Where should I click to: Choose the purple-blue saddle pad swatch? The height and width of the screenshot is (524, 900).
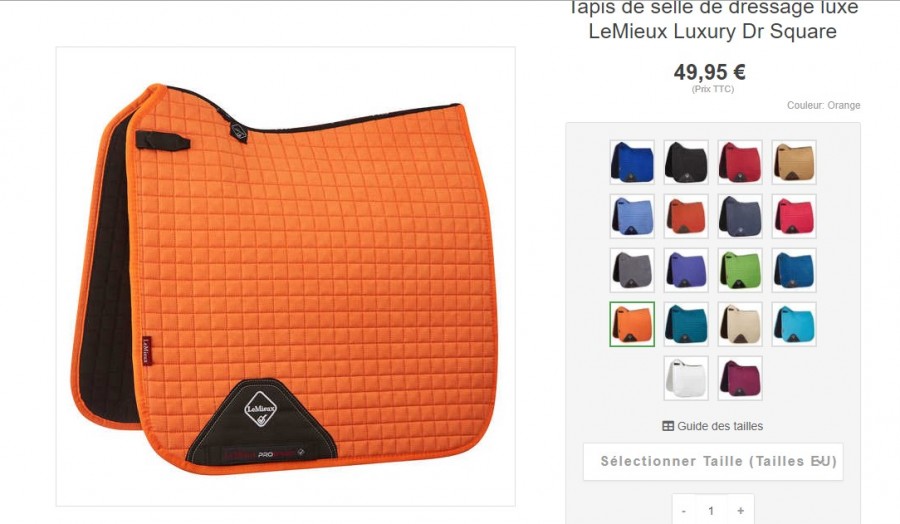pos(686,270)
